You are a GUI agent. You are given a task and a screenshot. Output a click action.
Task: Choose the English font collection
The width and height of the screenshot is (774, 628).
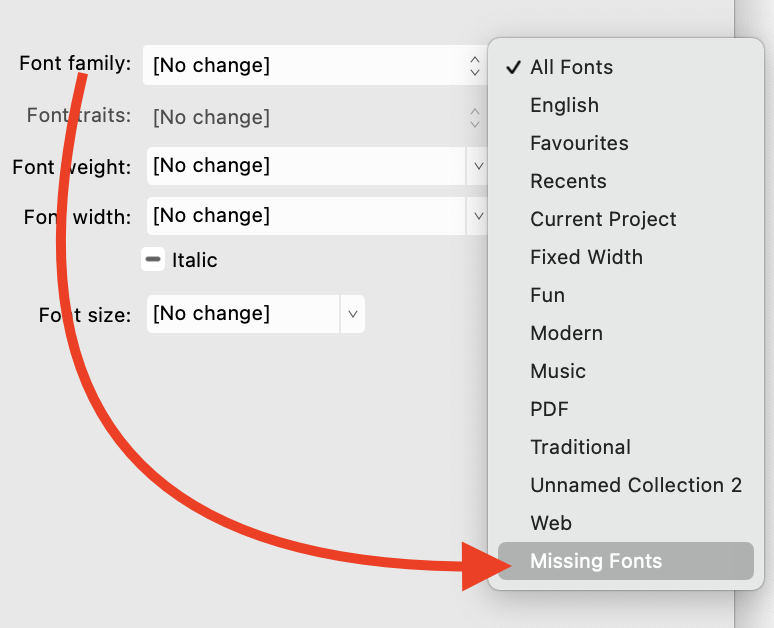[x=564, y=105]
